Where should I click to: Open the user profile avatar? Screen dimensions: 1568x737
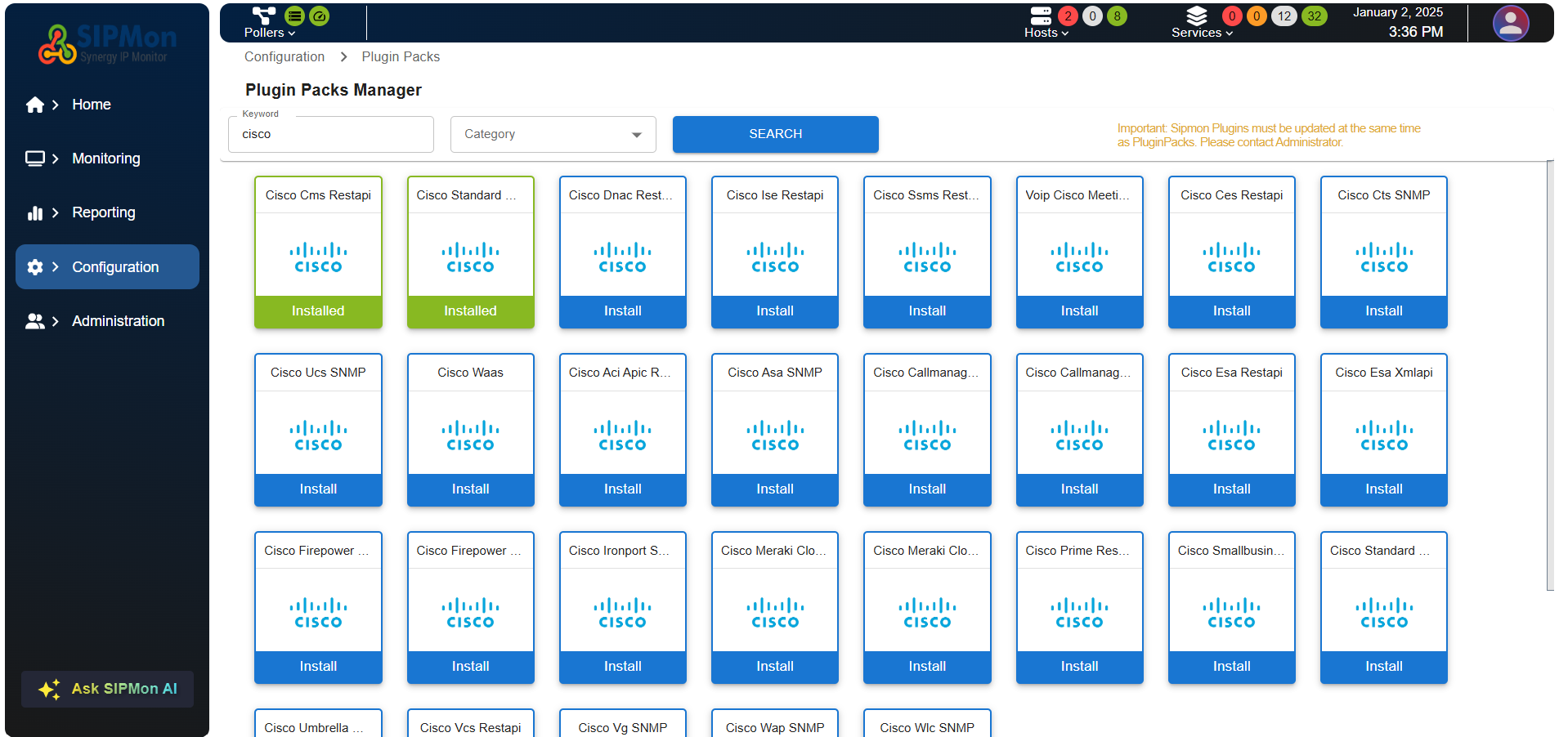click(1510, 23)
